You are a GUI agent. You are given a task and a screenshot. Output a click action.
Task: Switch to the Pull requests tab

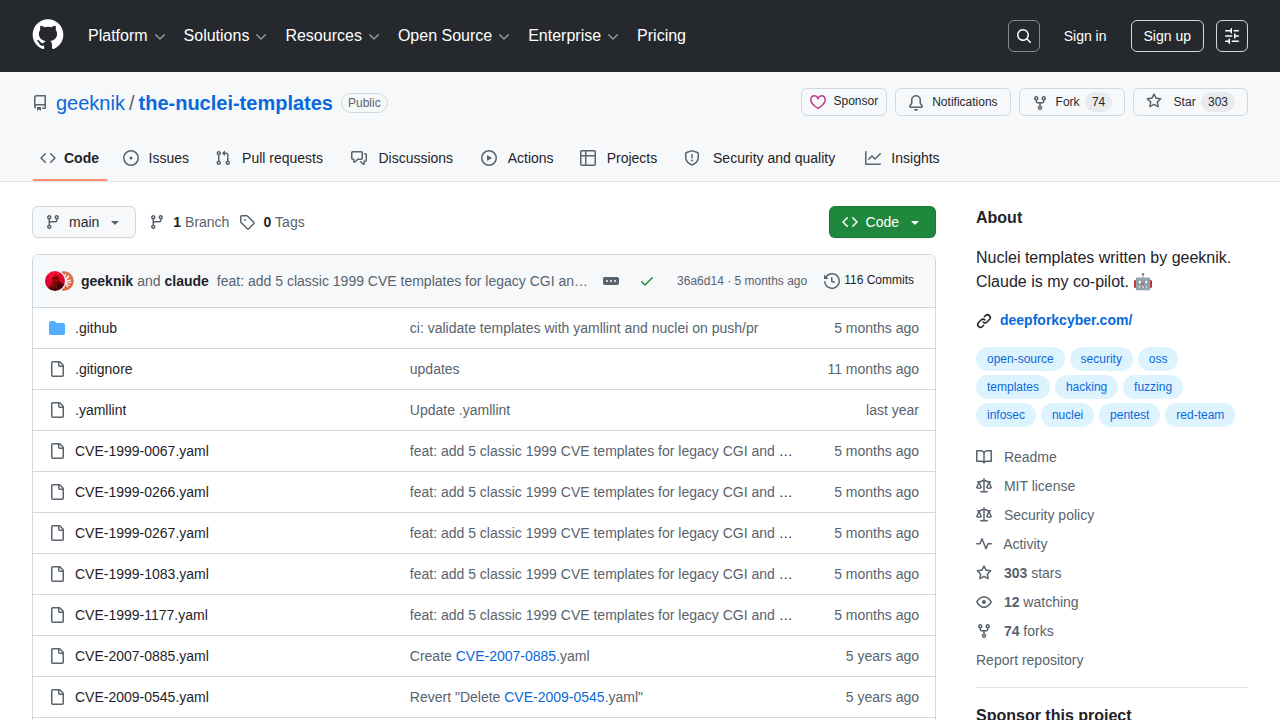click(269, 158)
